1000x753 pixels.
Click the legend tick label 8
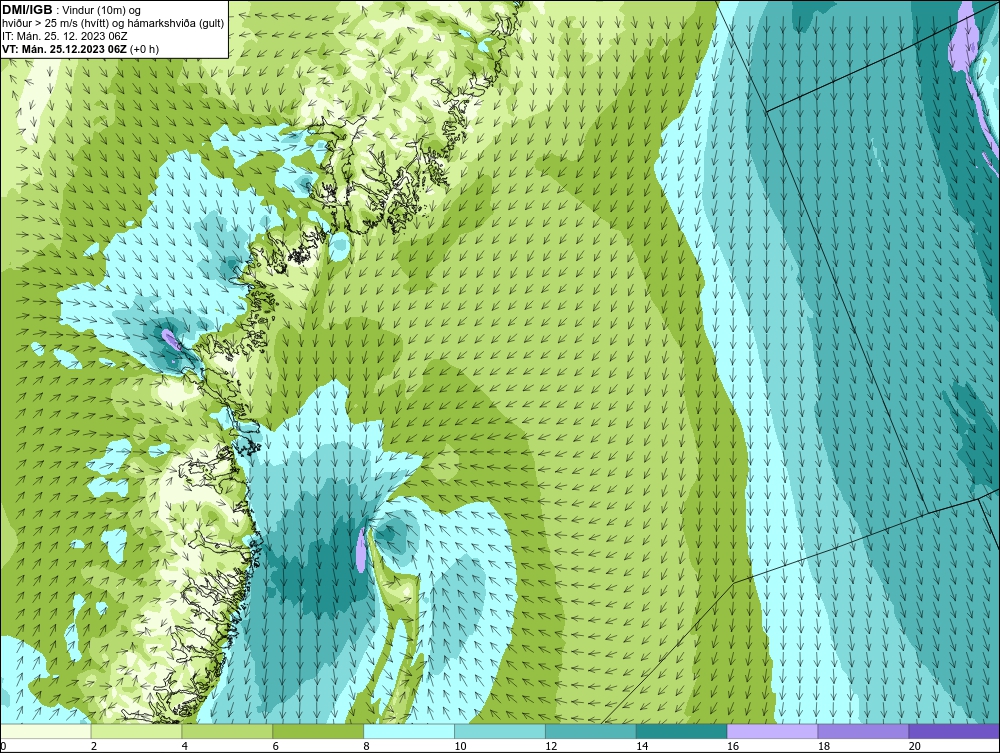[366, 746]
